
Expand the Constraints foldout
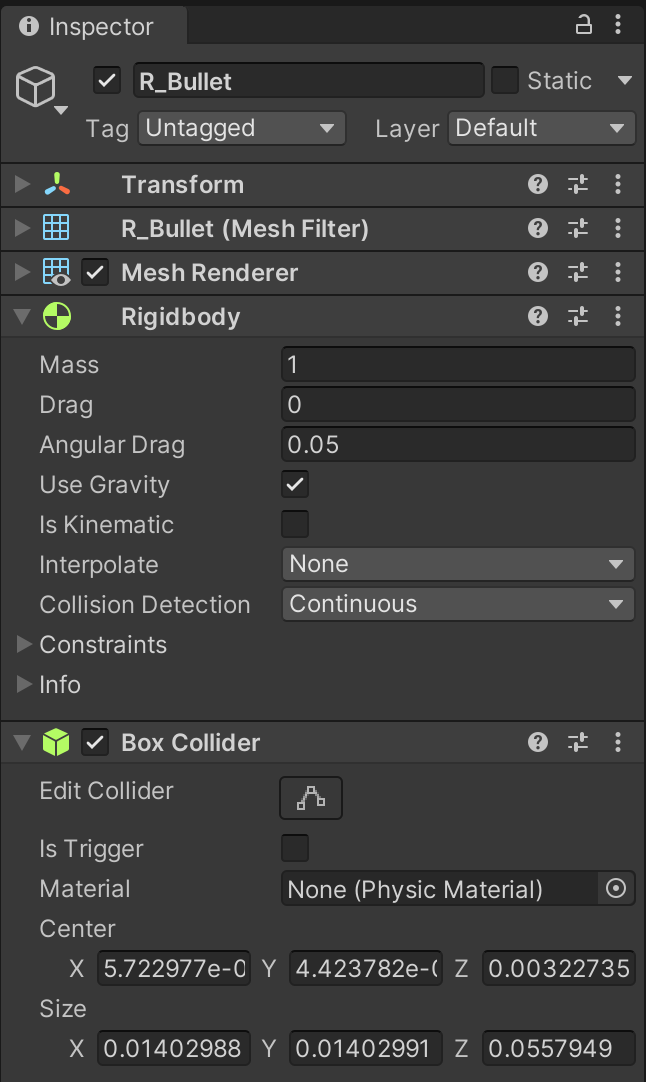[25, 645]
